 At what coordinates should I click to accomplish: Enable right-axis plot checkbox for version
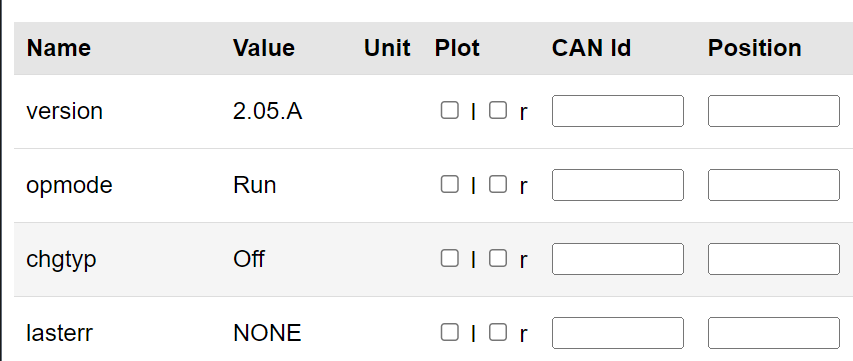[498, 110]
